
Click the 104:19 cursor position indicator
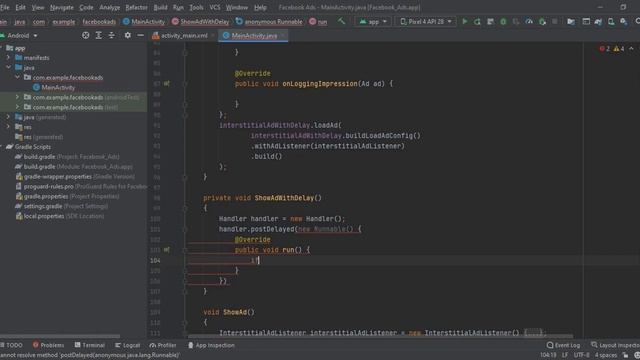click(548, 355)
